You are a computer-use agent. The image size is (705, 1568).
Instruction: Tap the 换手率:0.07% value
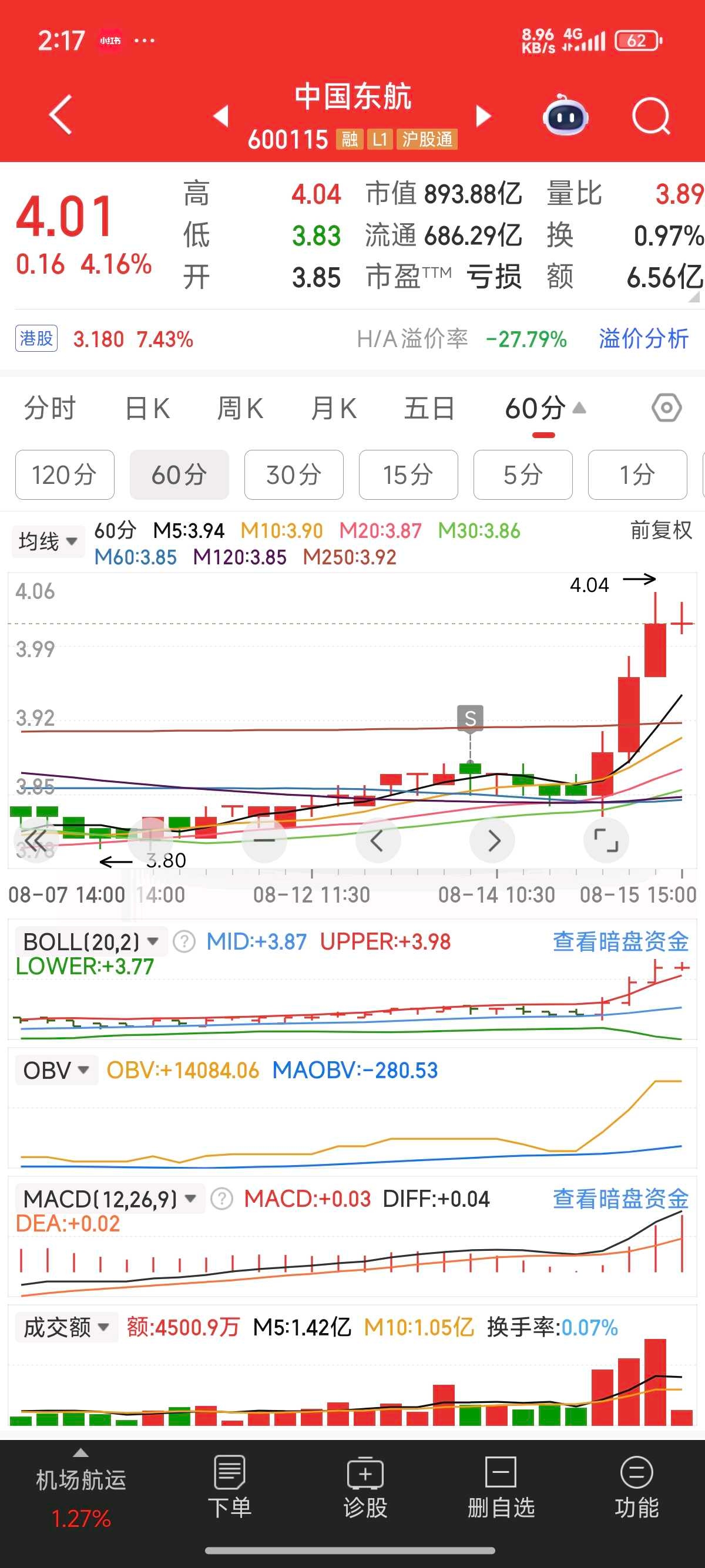click(552, 1327)
